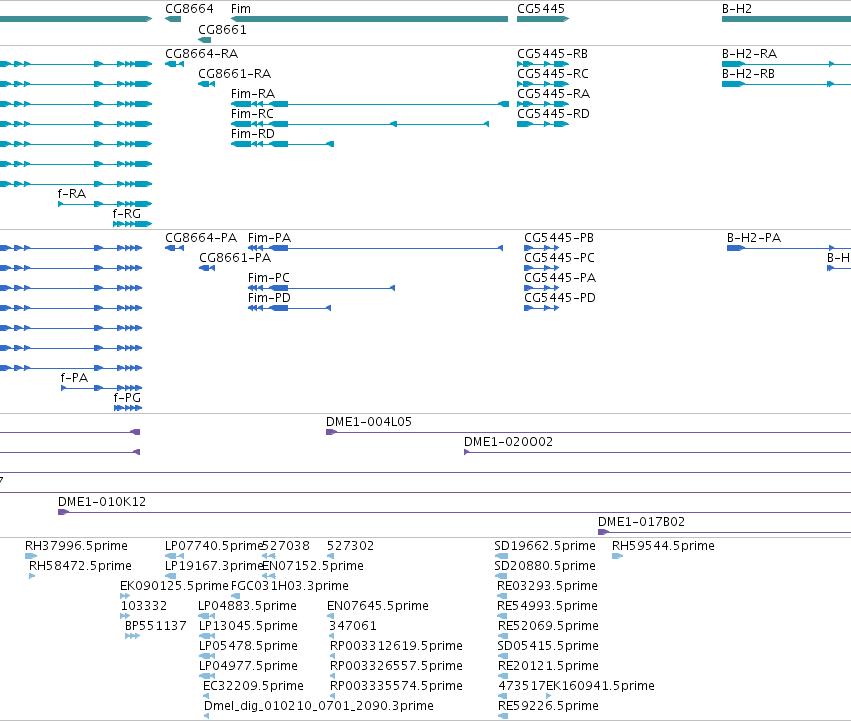The width and height of the screenshot is (851, 721).
Task: Click the RE03293.5prime EST label
Action: 547,586
